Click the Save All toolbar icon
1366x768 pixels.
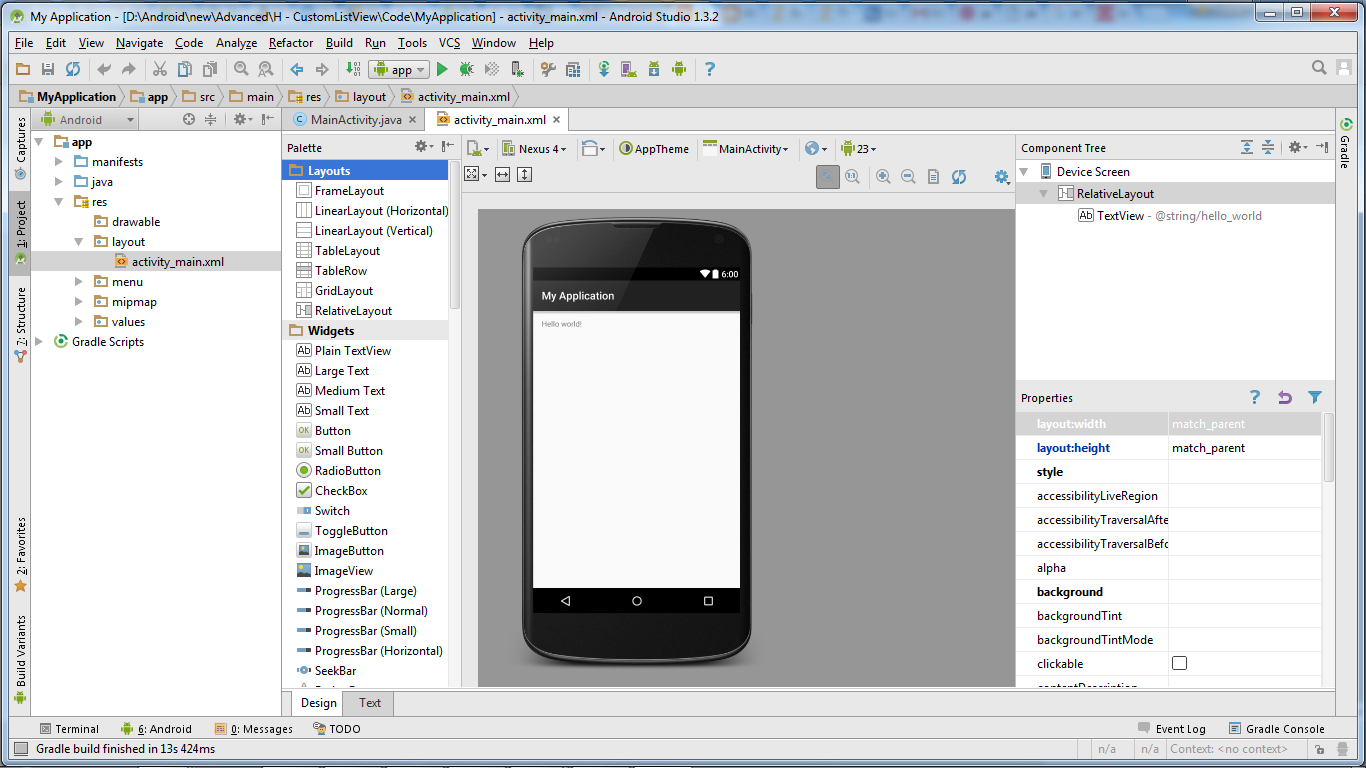(x=47, y=69)
